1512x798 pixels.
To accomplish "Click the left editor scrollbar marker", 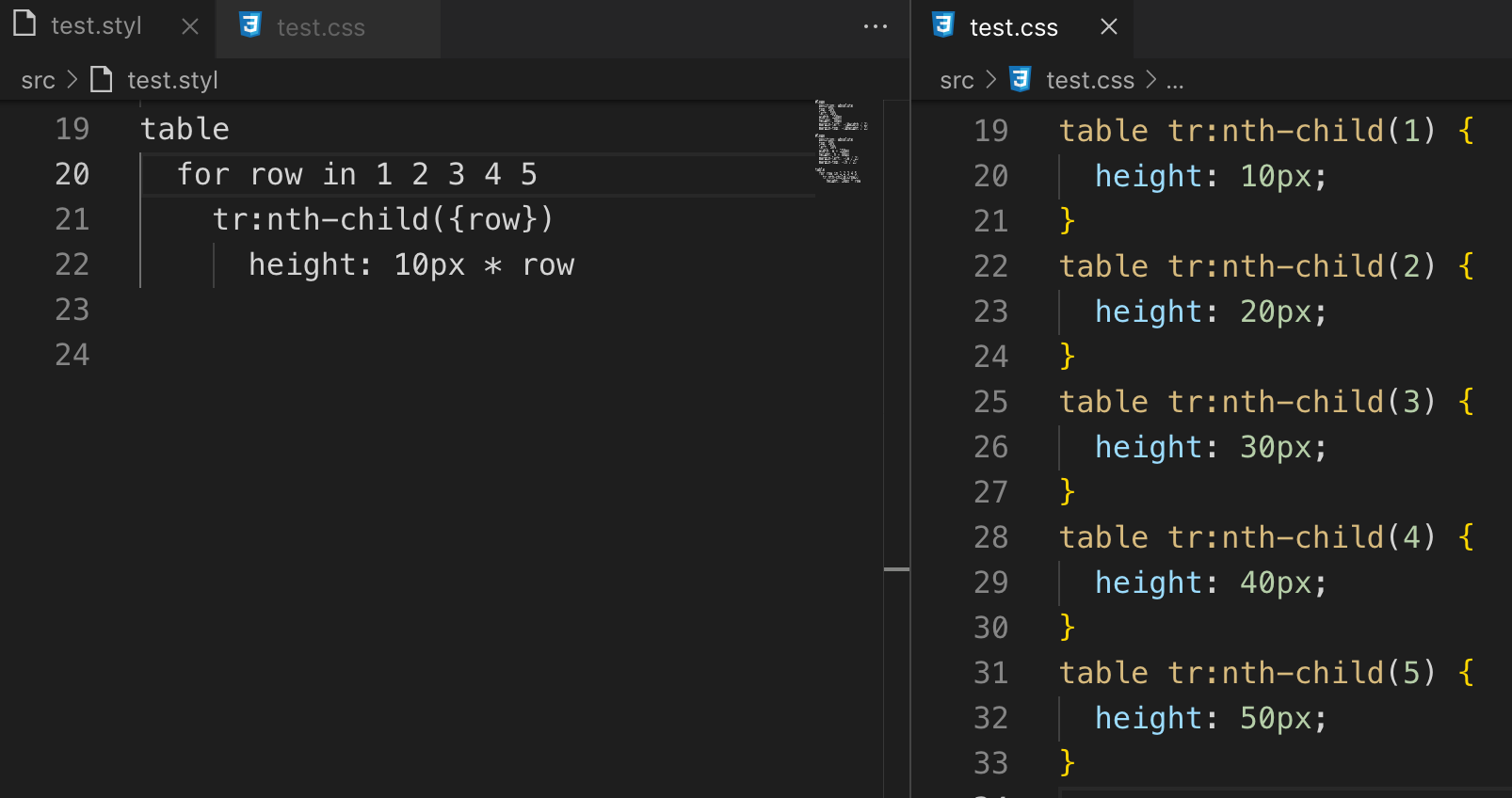I will (x=896, y=569).
